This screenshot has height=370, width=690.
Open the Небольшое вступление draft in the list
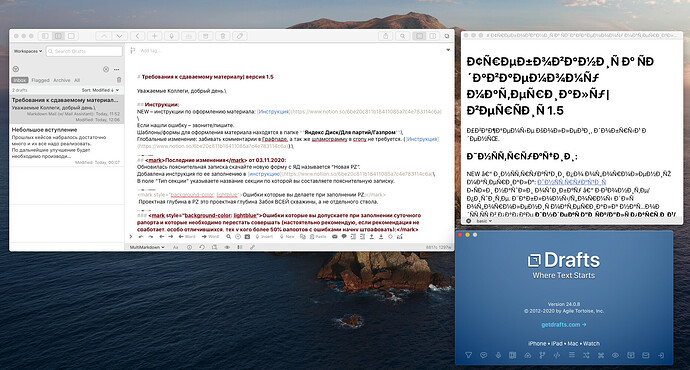(67, 145)
